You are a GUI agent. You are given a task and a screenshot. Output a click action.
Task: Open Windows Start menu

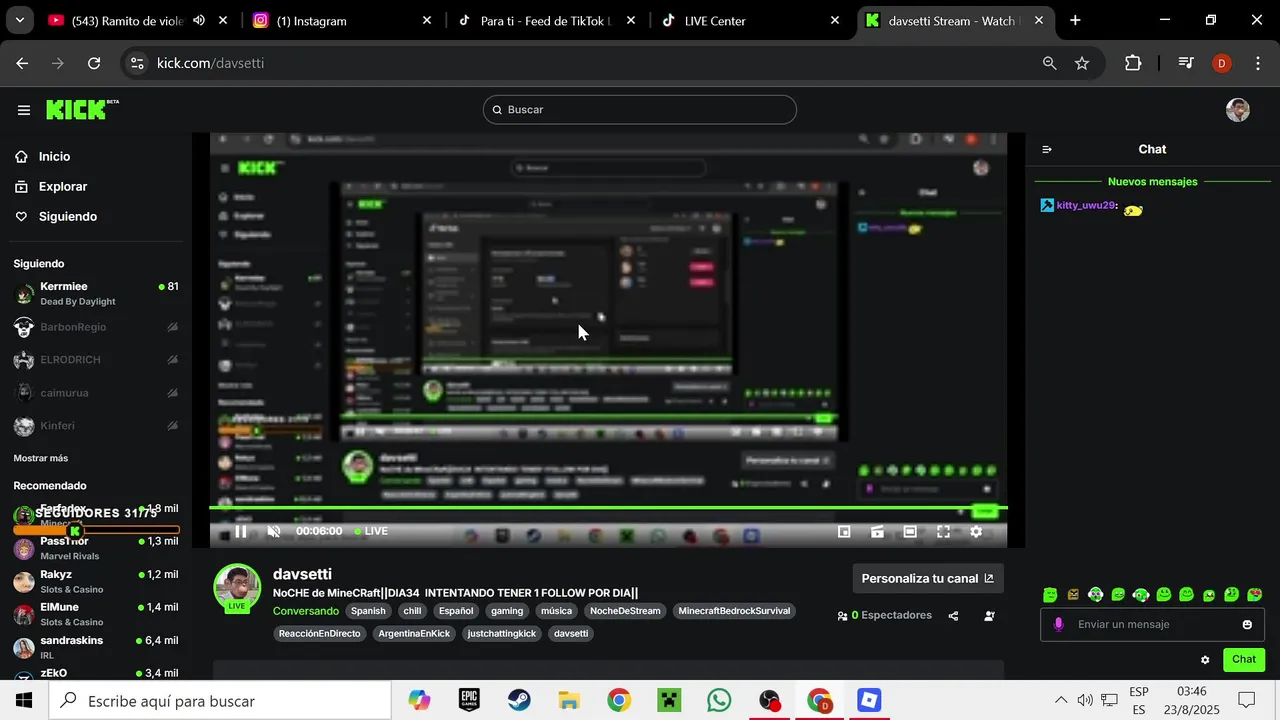[x=24, y=701]
